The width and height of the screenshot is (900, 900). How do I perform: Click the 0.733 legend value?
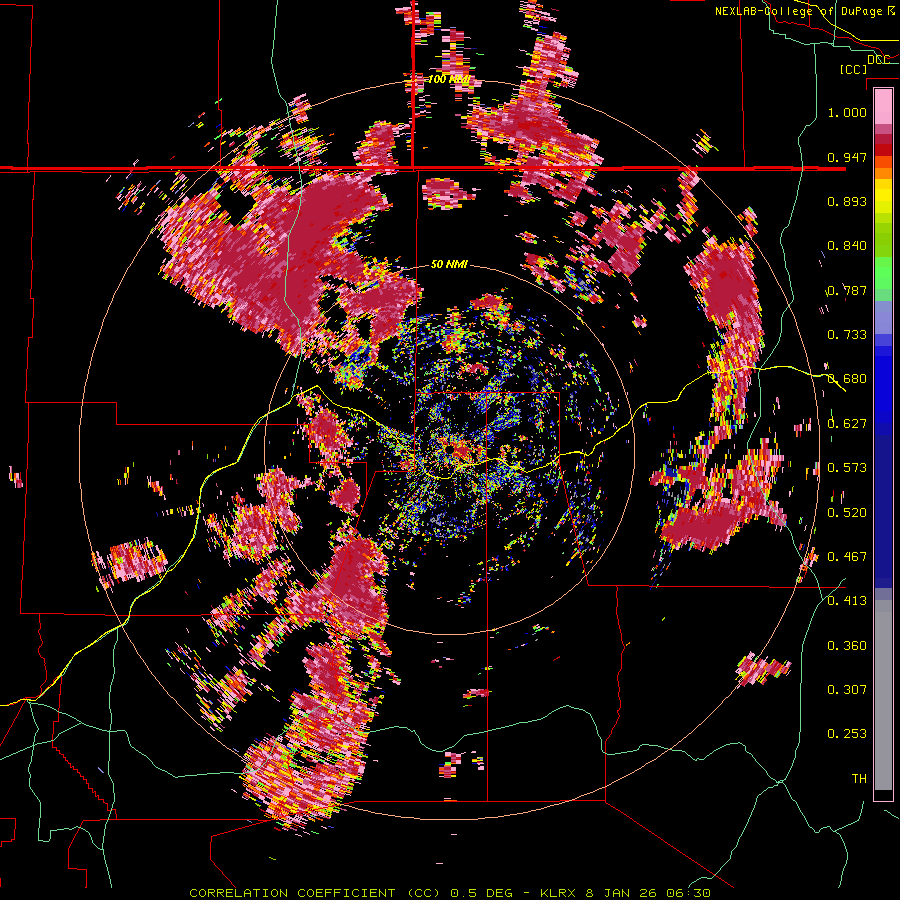[x=847, y=335]
